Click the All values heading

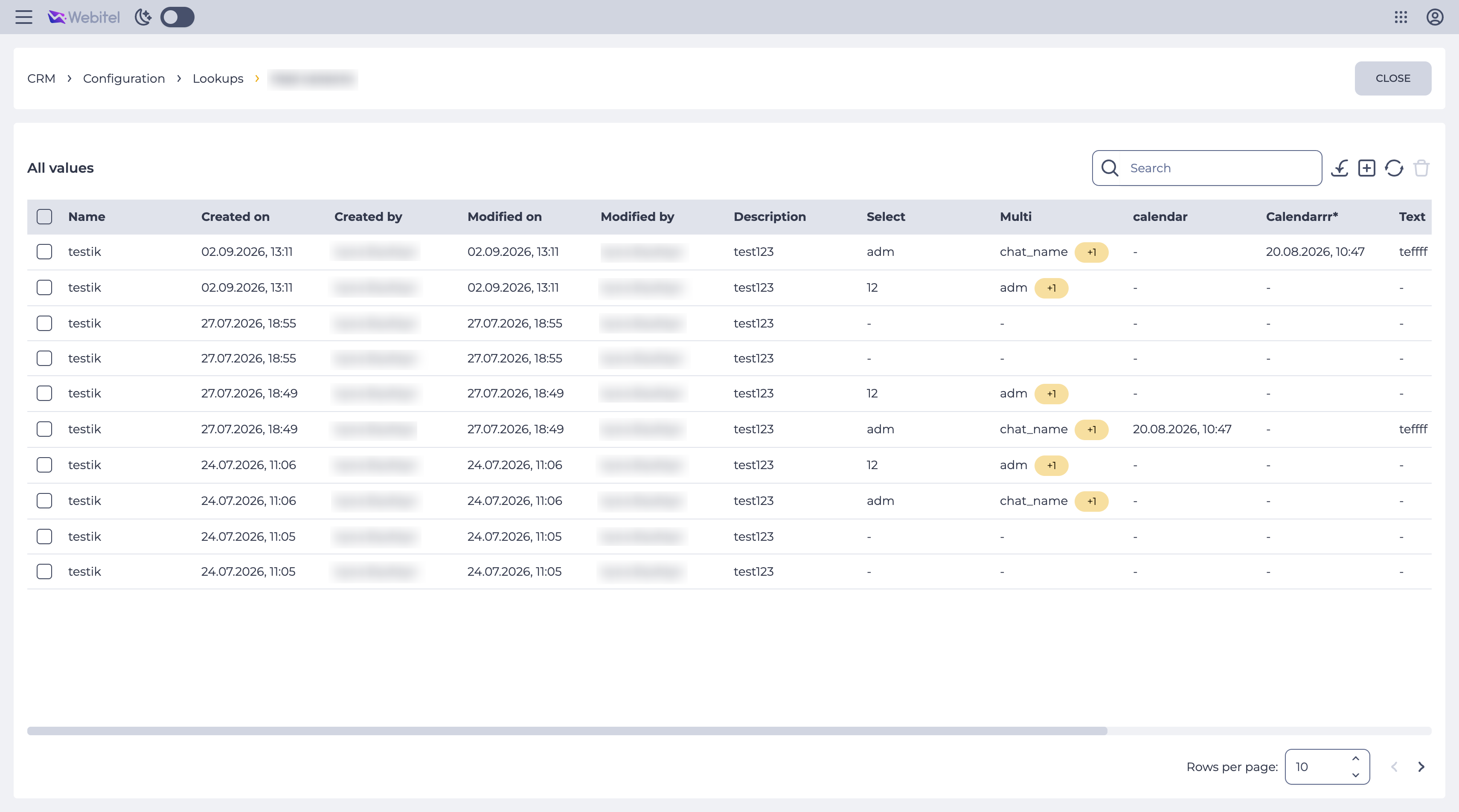(60, 168)
